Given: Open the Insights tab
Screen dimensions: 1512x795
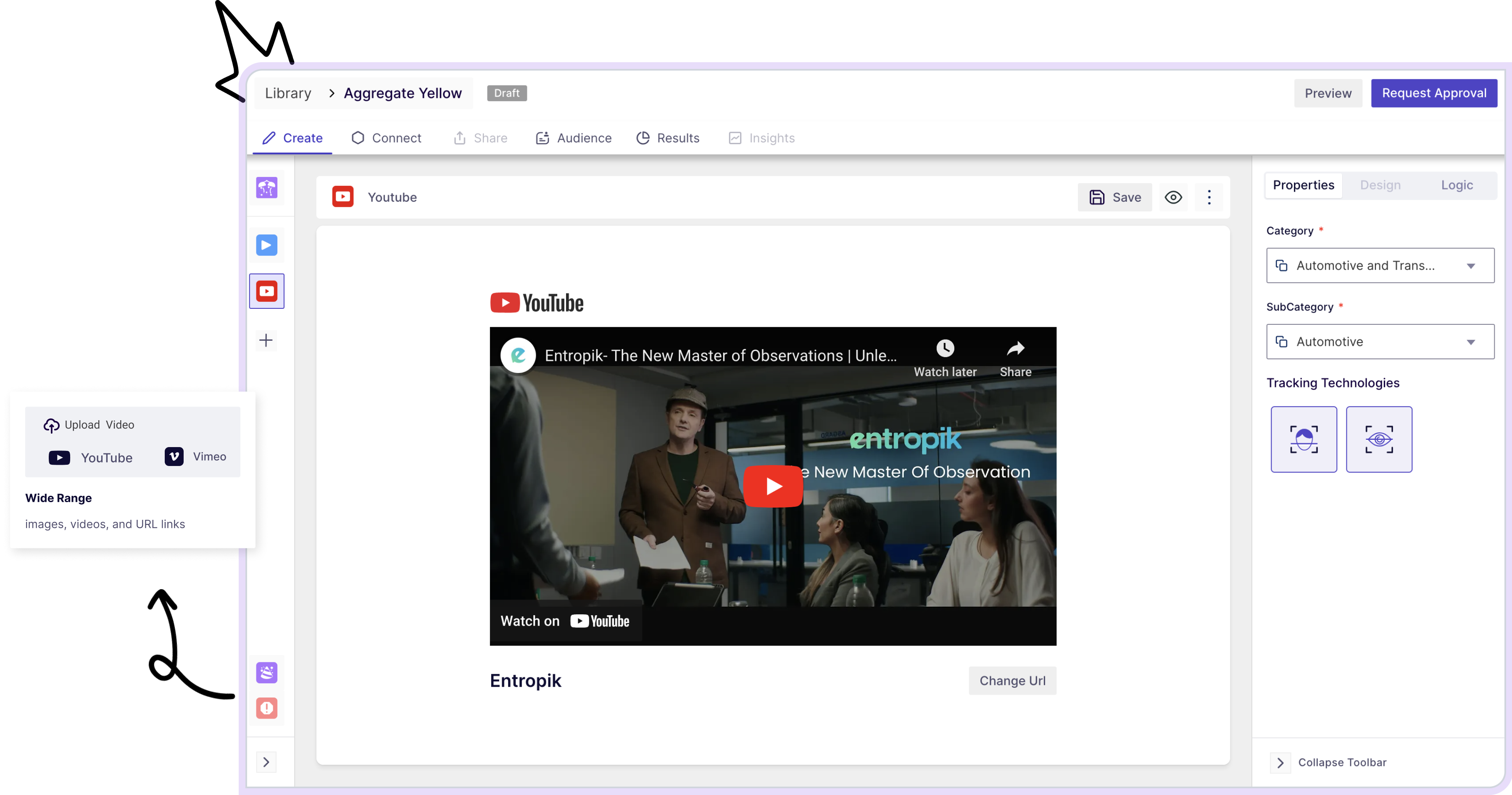Looking at the screenshot, I should coord(761,138).
